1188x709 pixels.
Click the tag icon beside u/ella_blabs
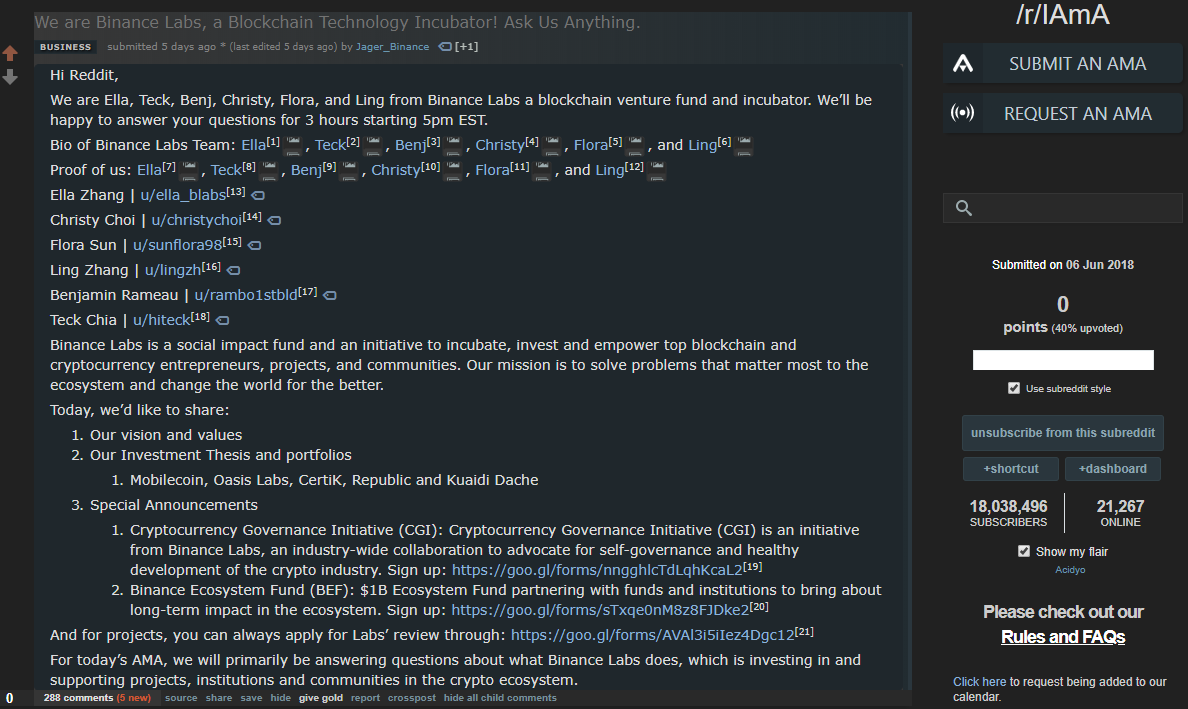pyautogui.click(x=258, y=195)
